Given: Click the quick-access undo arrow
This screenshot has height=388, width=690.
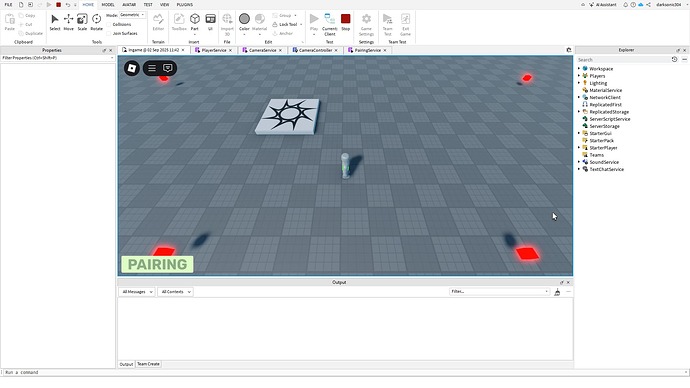Looking at the screenshot, I should [x=67, y=4].
